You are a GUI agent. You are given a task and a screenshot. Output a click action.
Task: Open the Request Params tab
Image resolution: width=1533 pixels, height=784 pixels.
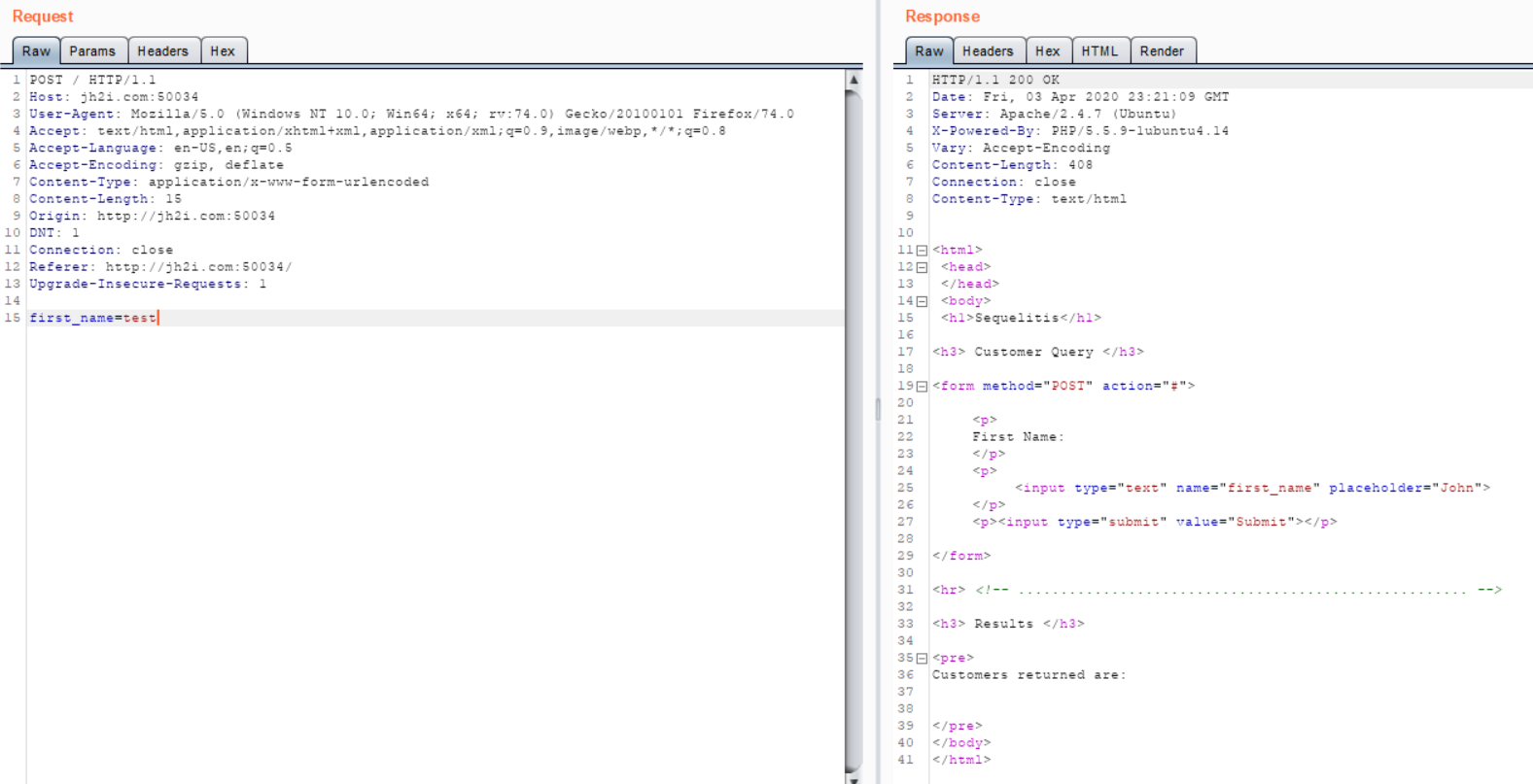tap(92, 51)
